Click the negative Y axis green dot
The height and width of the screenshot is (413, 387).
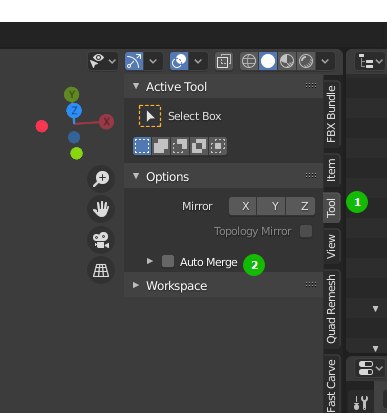point(77,153)
